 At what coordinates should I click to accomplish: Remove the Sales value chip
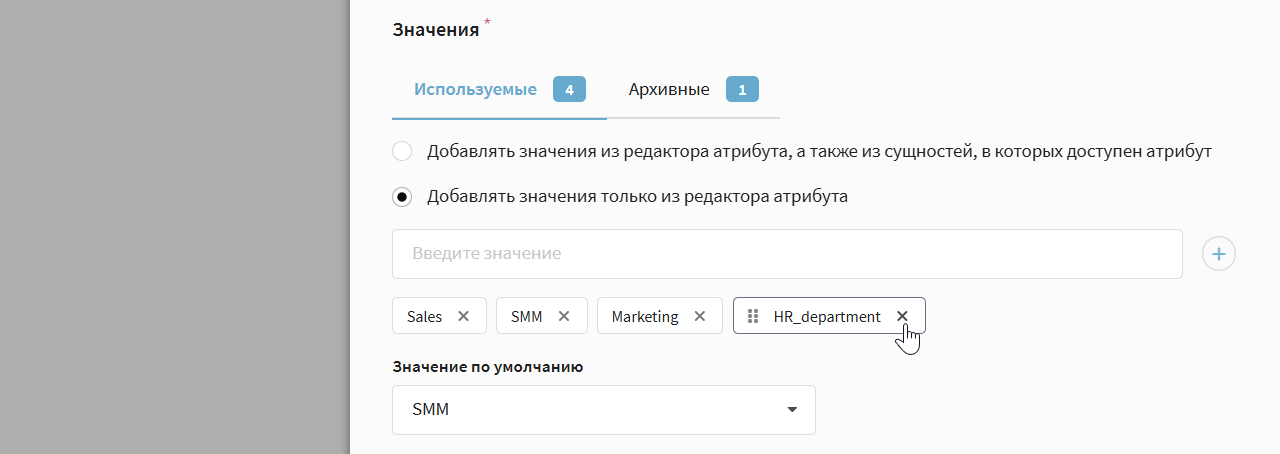pos(463,316)
